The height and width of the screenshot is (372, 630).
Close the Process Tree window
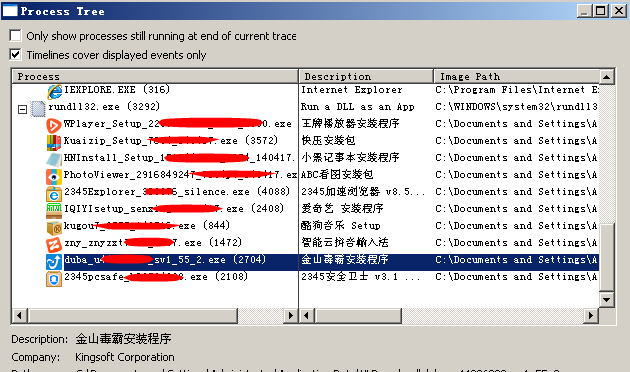coord(619,10)
